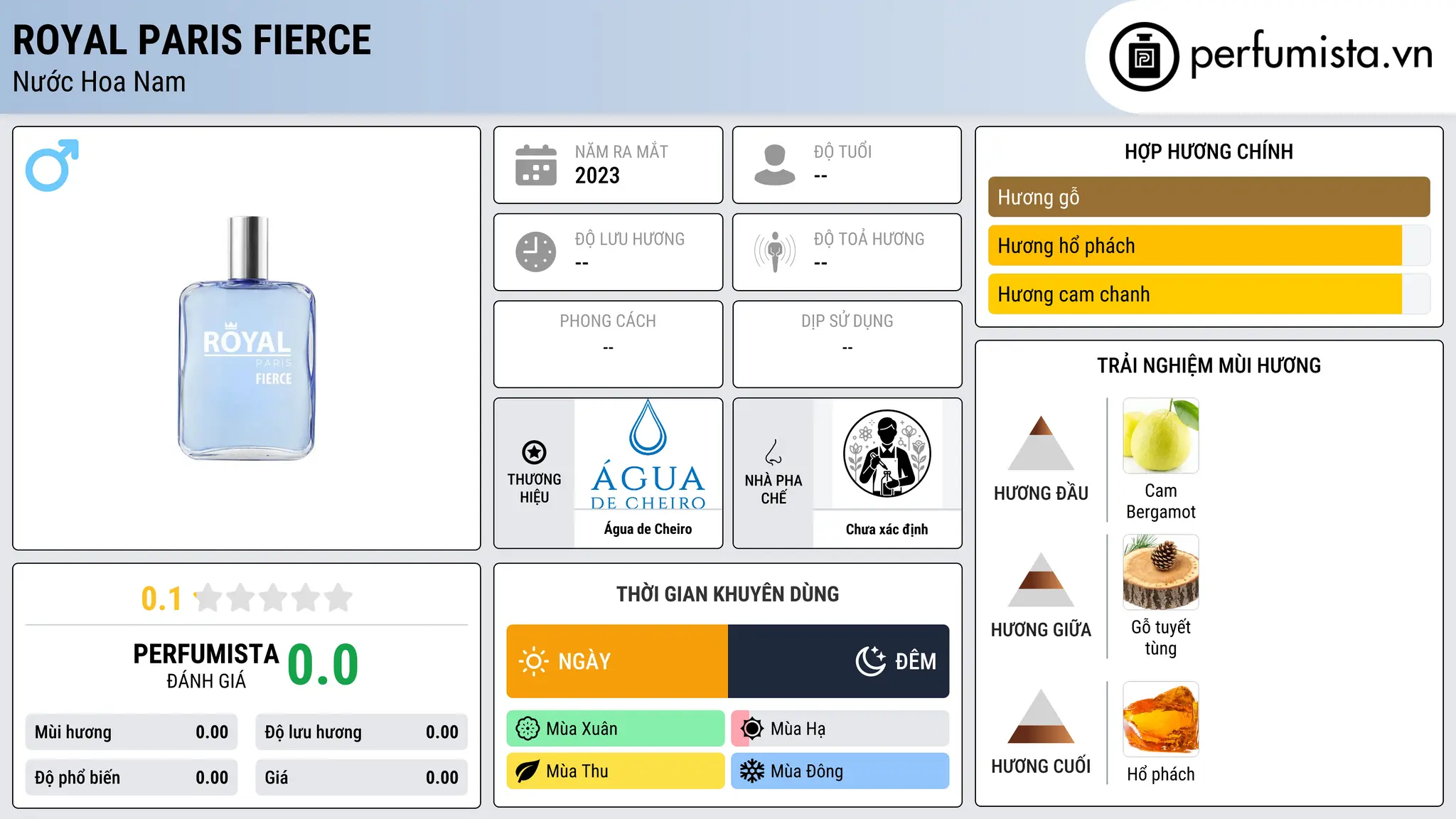Viewport: 1456px width, 819px height.
Task: Click the clock icon beside Độ lưu hương
Action: point(536,252)
